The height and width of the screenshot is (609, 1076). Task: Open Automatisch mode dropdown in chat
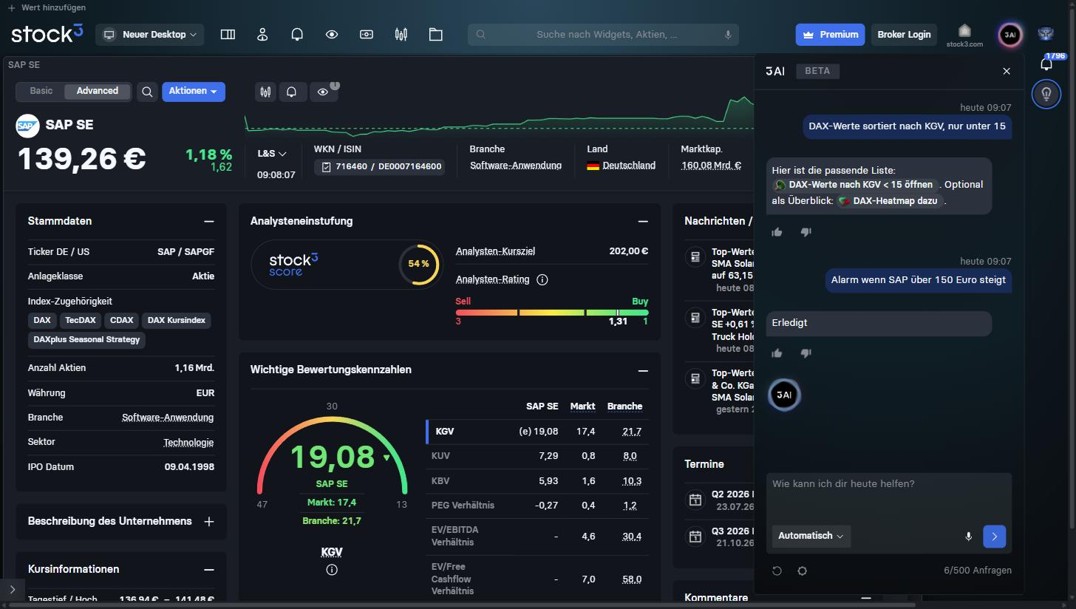click(x=811, y=536)
